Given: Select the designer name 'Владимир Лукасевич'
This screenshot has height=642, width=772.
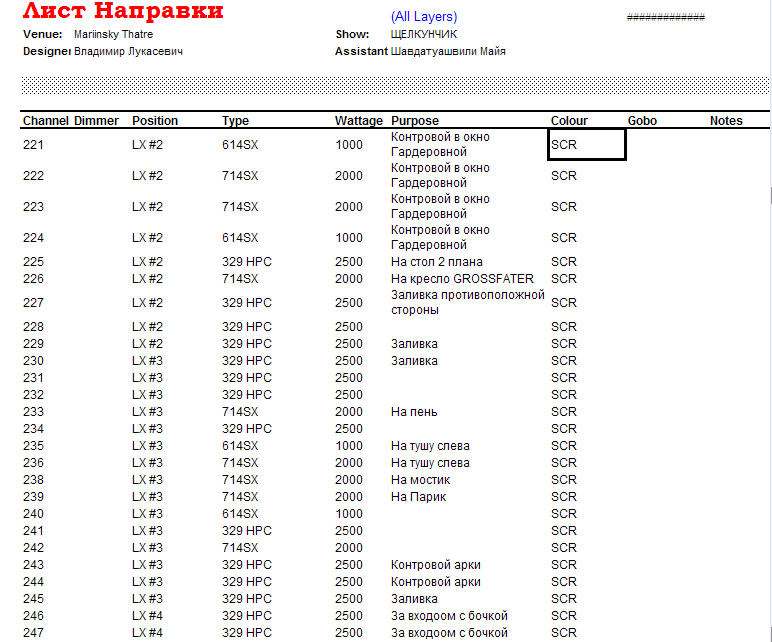Looking at the screenshot, I should click(128, 51).
